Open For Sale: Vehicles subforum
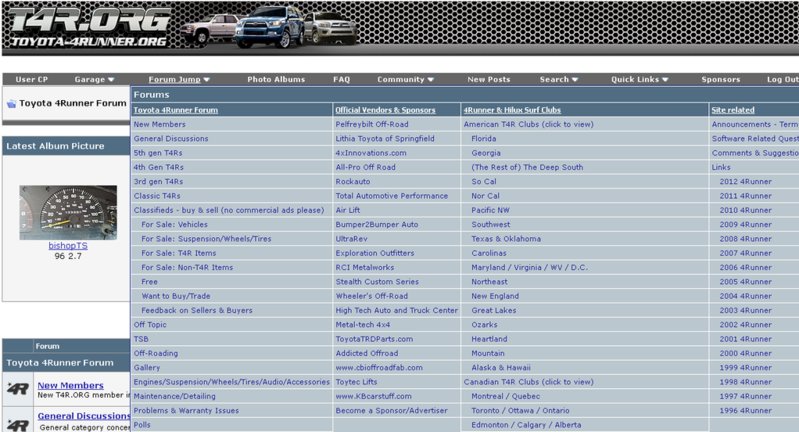This screenshot has height=432, width=799. [174, 224]
